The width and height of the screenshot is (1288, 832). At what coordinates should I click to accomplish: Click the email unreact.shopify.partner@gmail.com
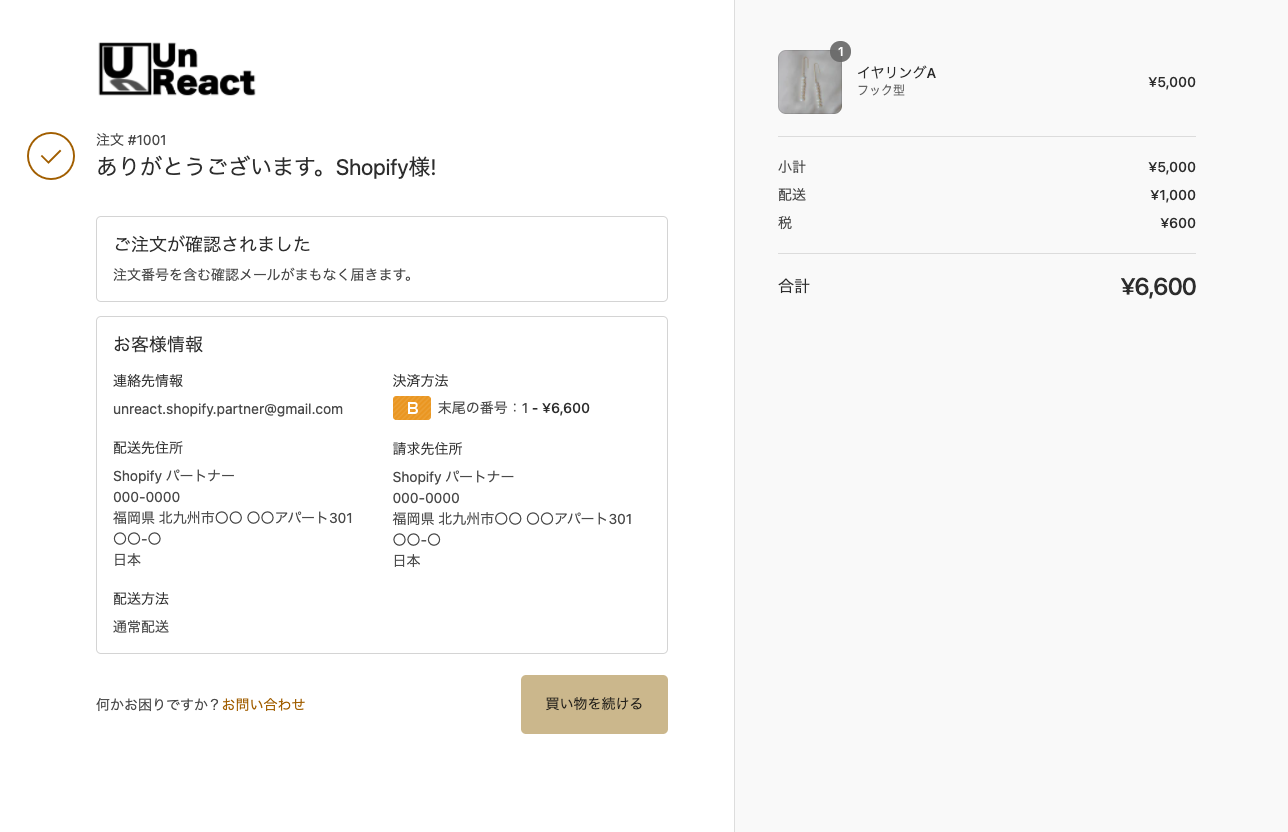coord(228,409)
